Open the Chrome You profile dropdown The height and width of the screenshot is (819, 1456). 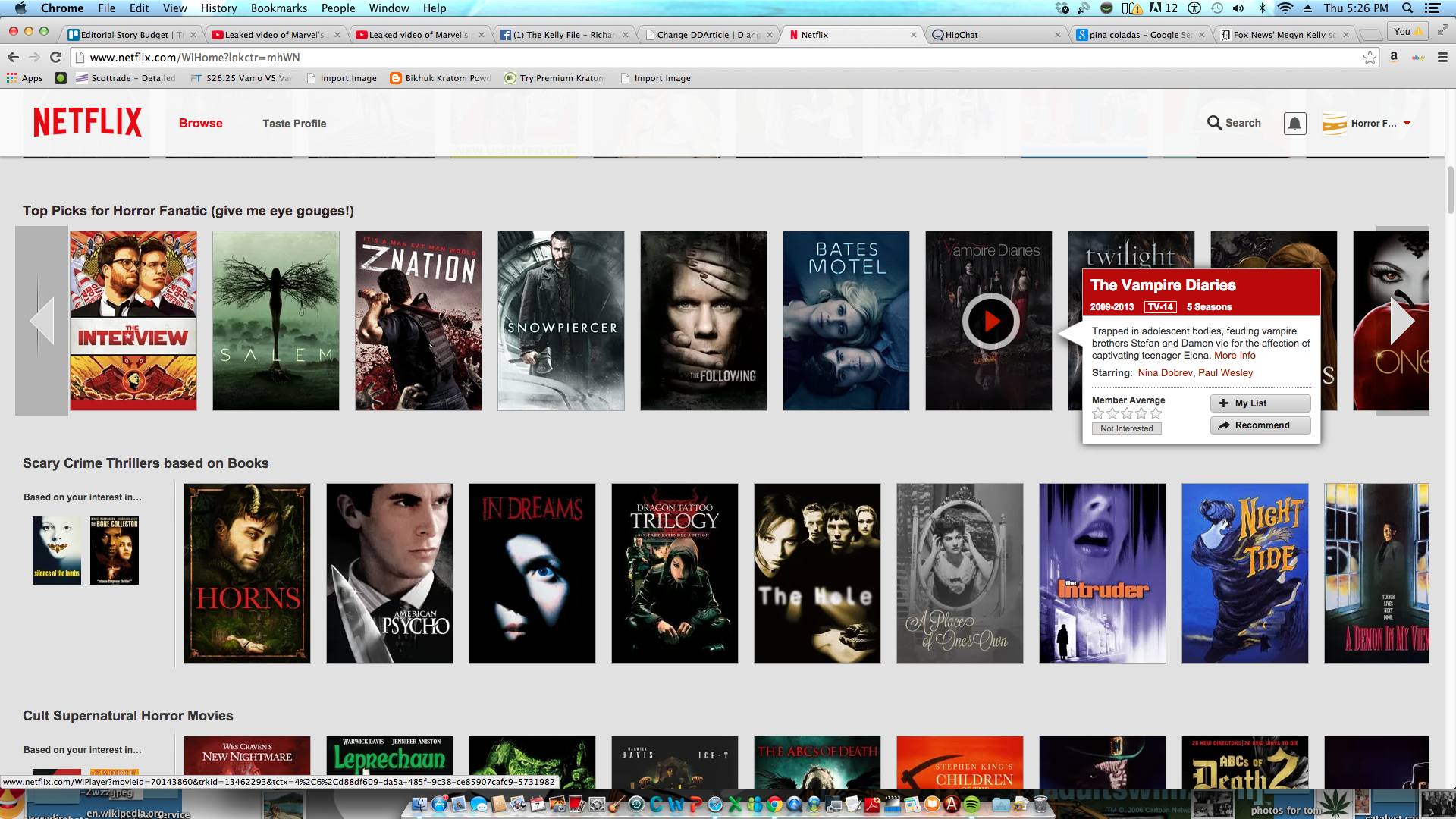(1407, 31)
